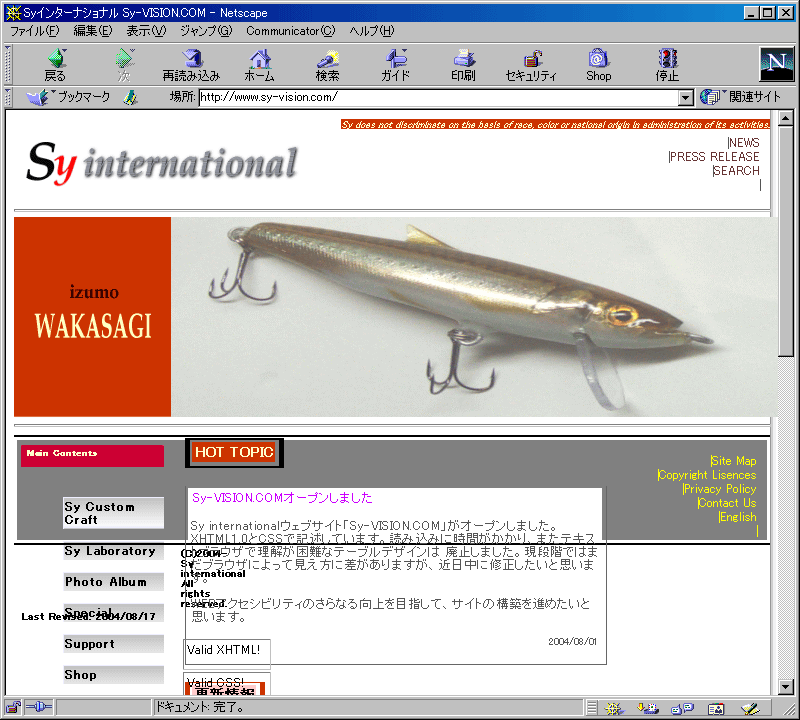The image size is (800, 720).
Task: Click the Shop toolbar icon
Action: pyautogui.click(x=598, y=65)
